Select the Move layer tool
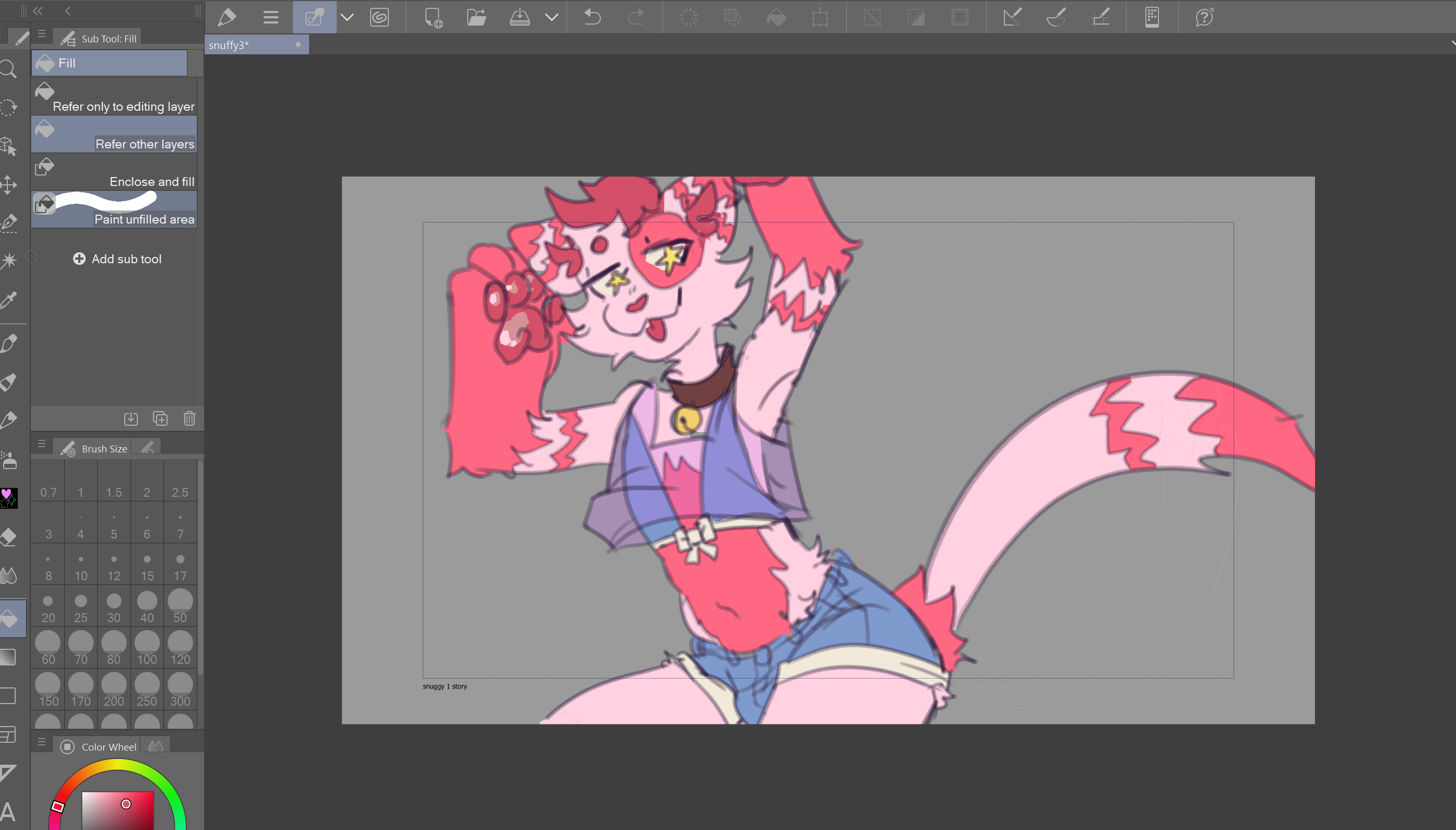1456x830 pixels. coord(8,185)
